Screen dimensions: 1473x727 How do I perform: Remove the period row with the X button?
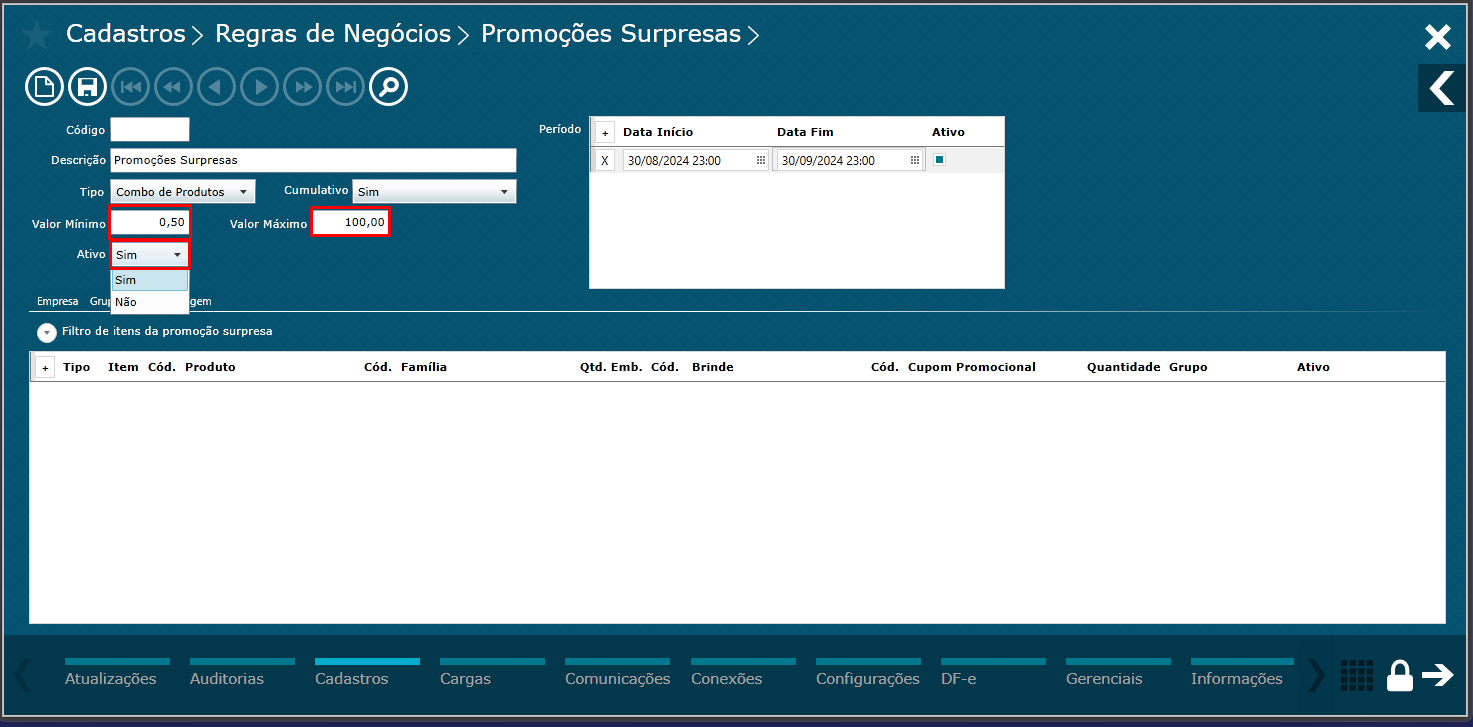coord(605,158)
